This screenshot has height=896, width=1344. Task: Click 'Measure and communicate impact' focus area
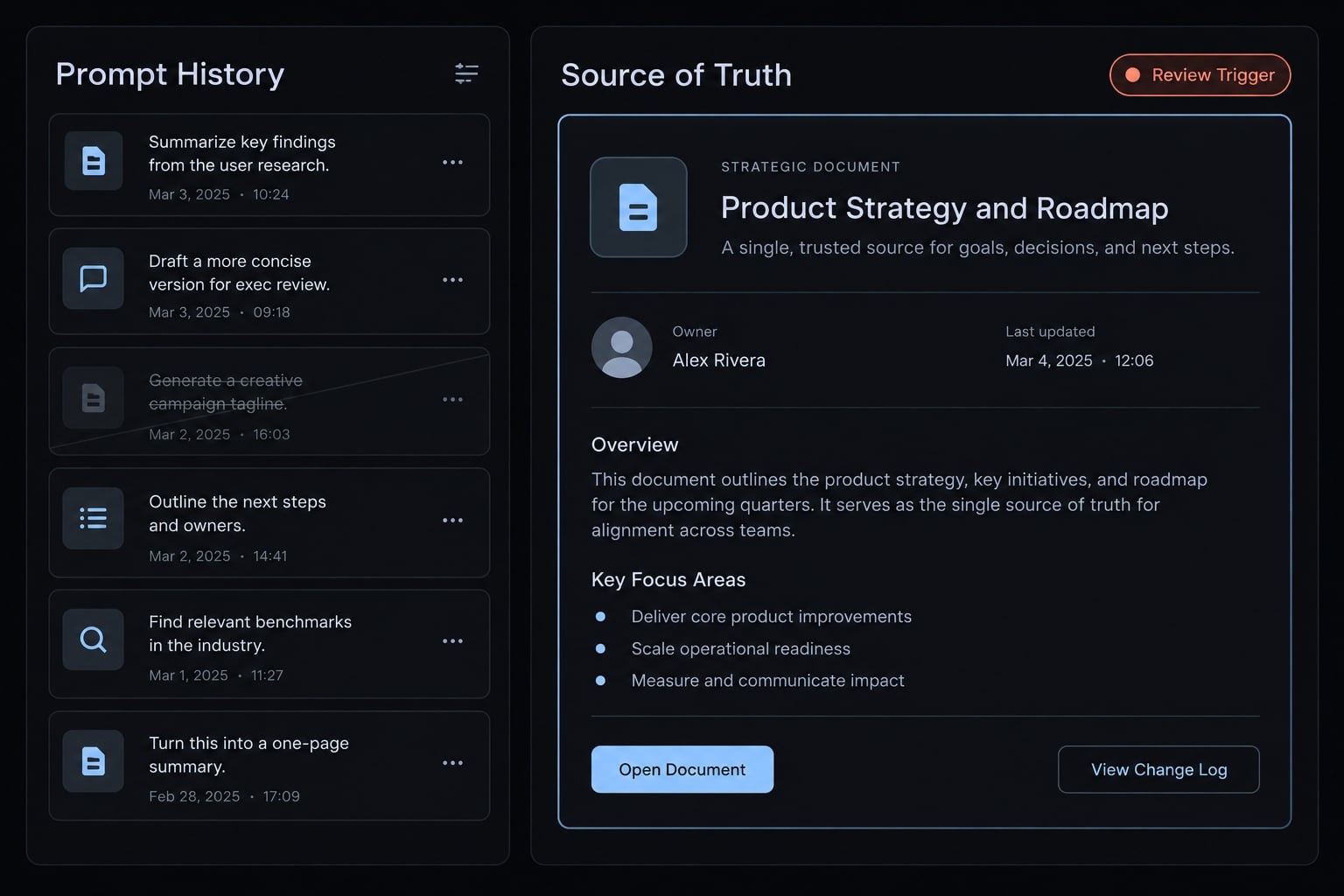(768, 681)
